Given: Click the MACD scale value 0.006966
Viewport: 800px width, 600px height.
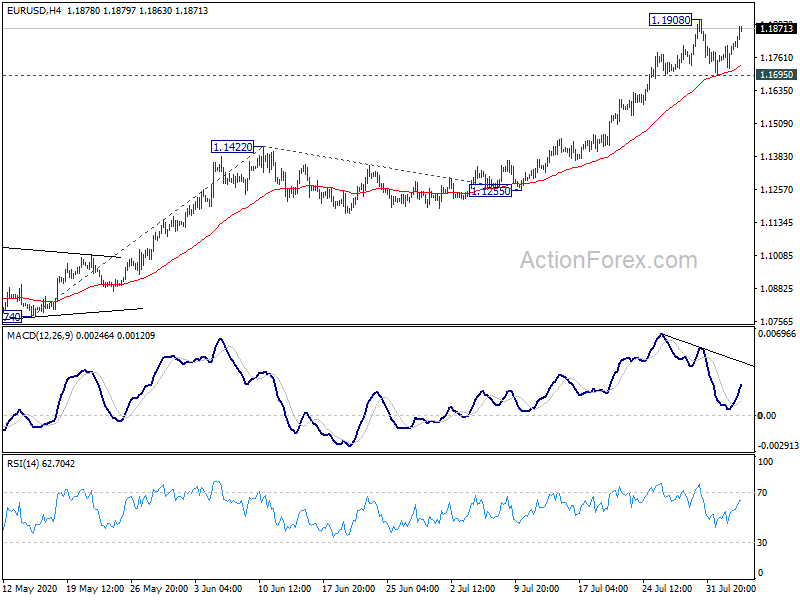Looking at the screenshot, I should point(777,334).
